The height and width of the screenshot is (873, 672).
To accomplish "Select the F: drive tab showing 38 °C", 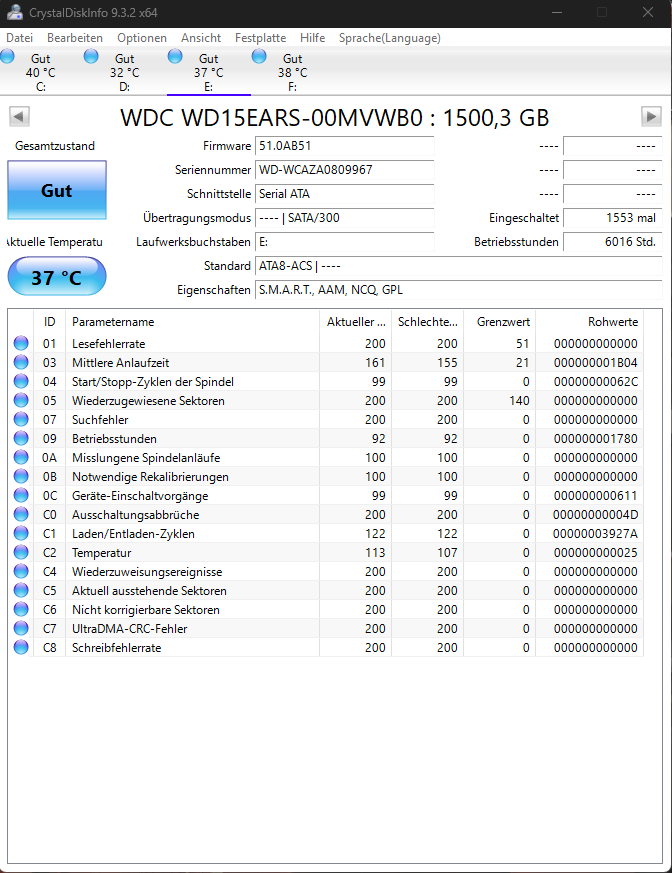I will (292, 72).
